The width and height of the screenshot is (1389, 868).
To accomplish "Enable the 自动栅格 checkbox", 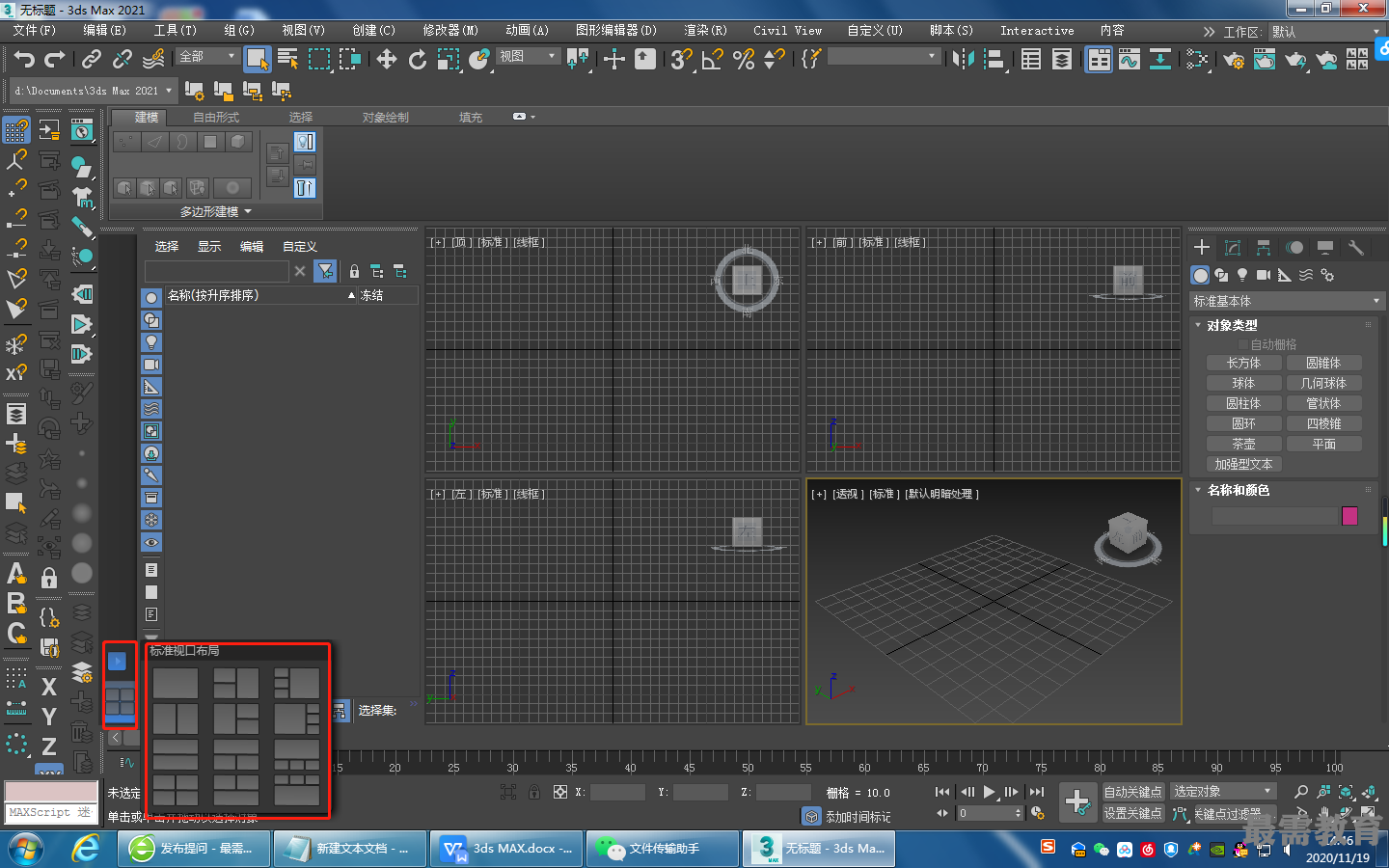I will (1243, 344).
